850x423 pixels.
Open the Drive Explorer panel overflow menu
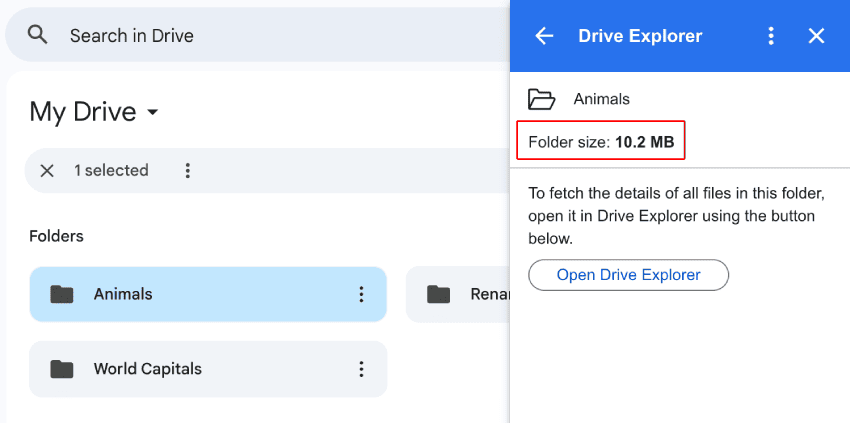click(x=770, y=36)
